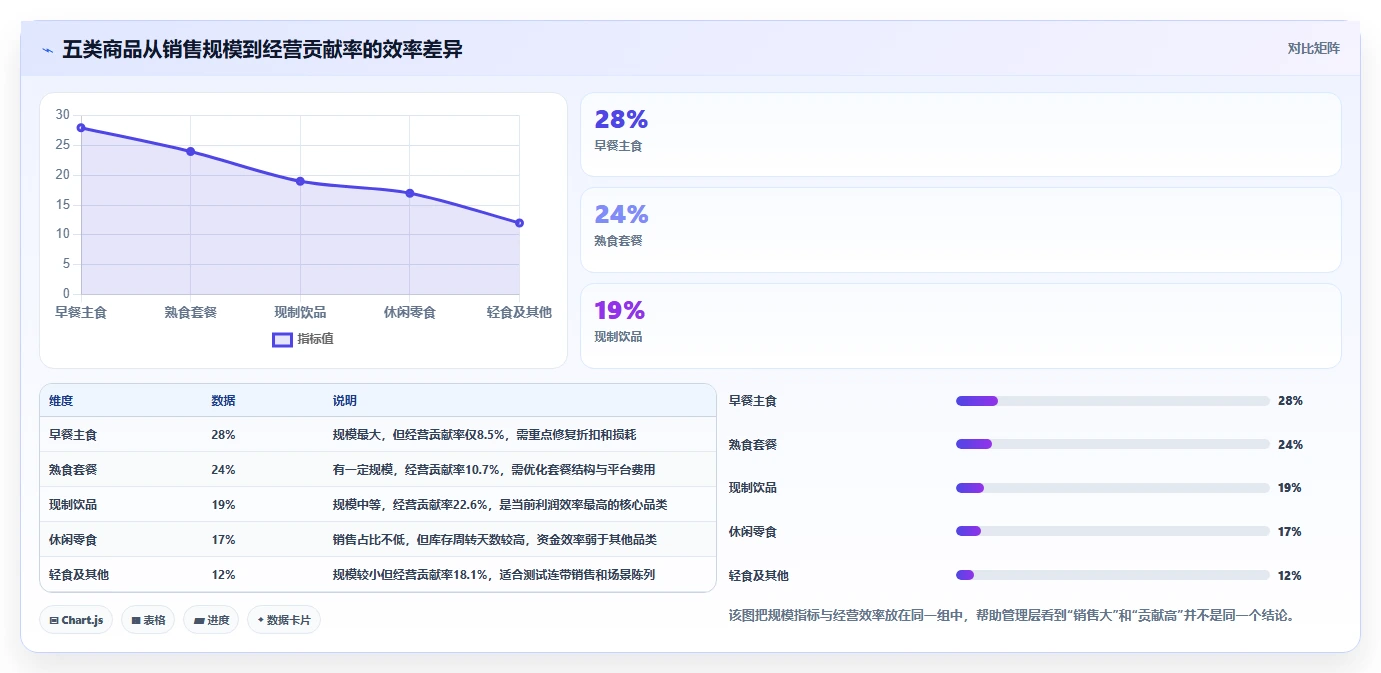Click the chart data point for 早餐主食

pos(81,127)
